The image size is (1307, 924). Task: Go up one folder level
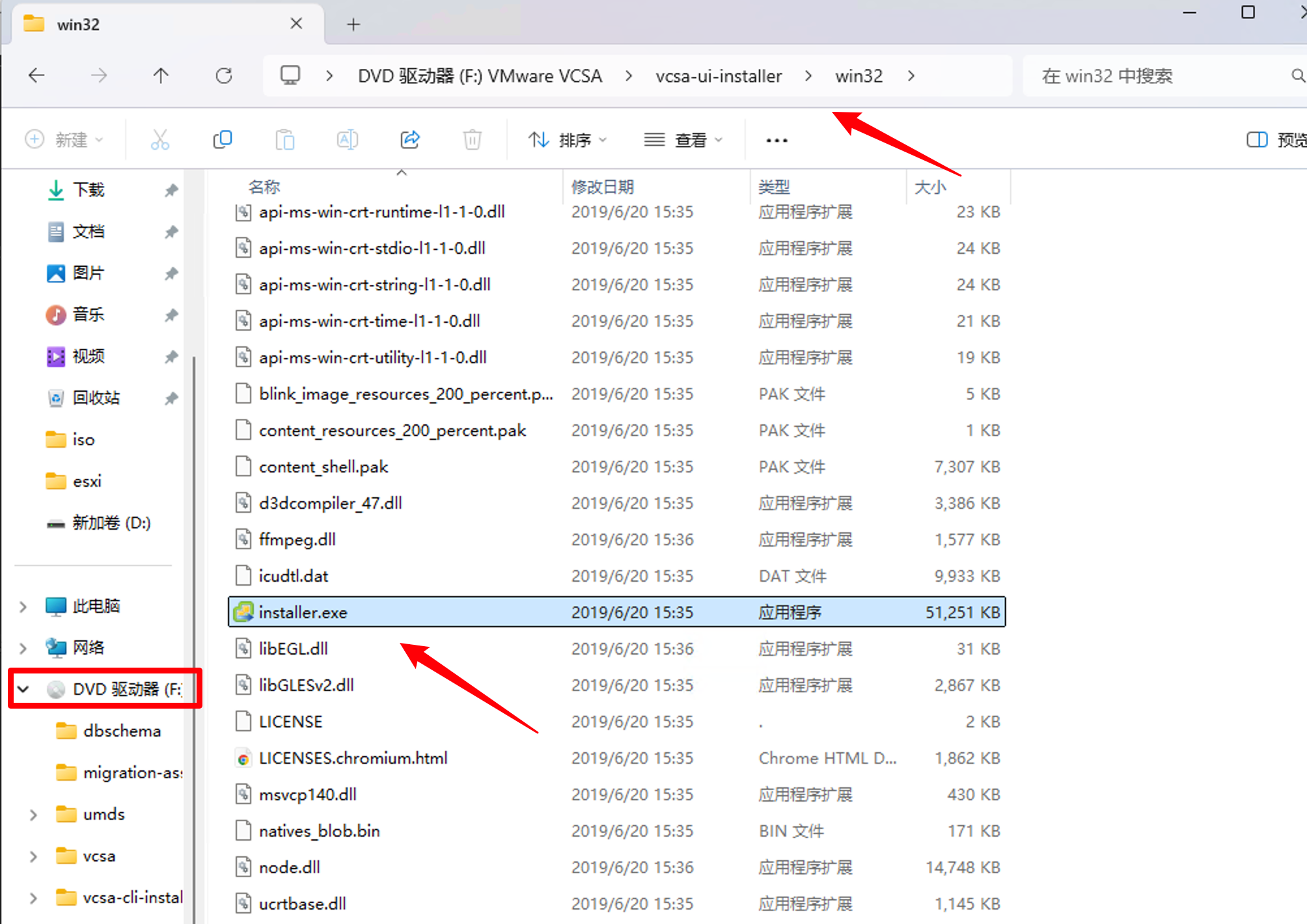[161, 75]
